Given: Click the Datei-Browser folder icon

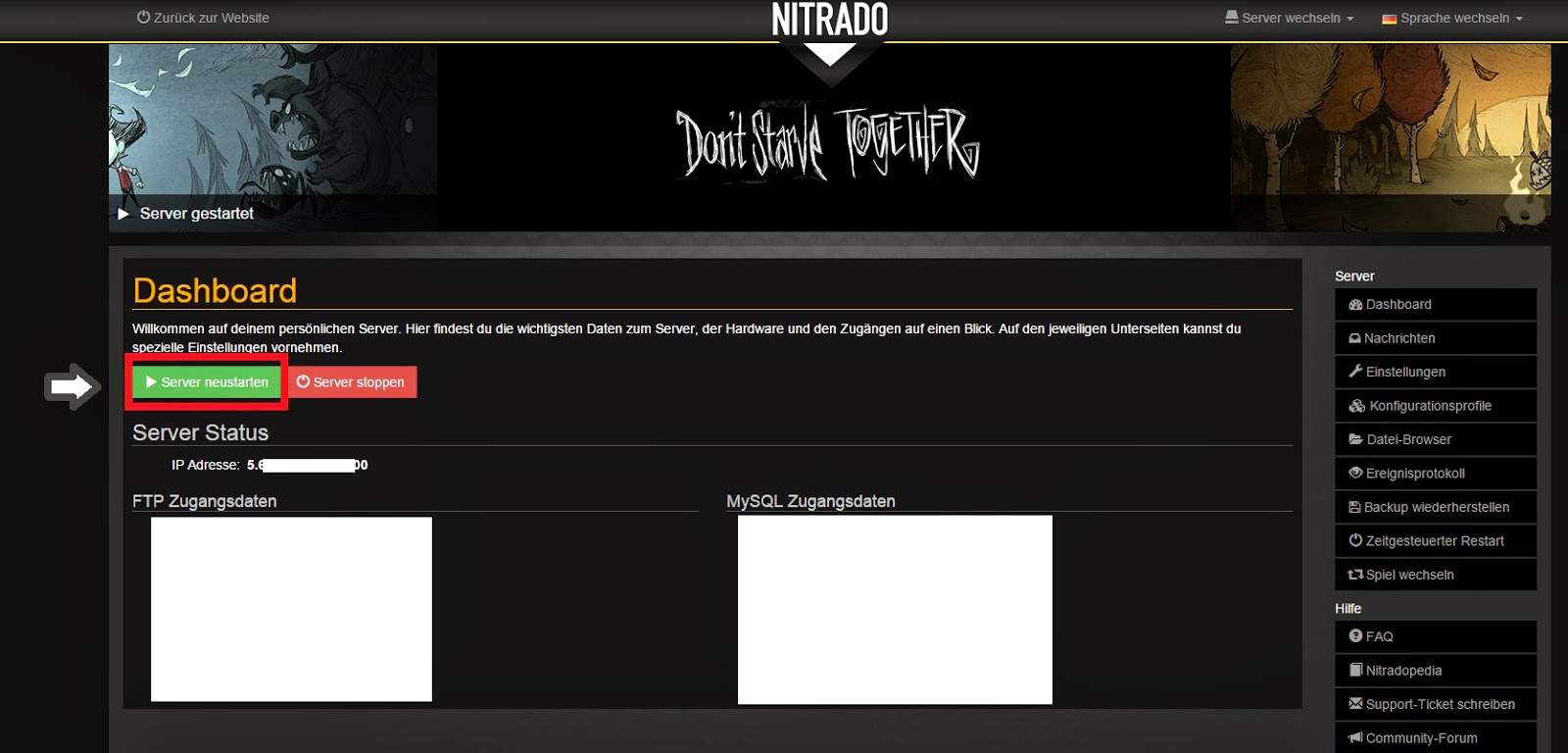Looking at the screenshot, I should coord(1355,439).
